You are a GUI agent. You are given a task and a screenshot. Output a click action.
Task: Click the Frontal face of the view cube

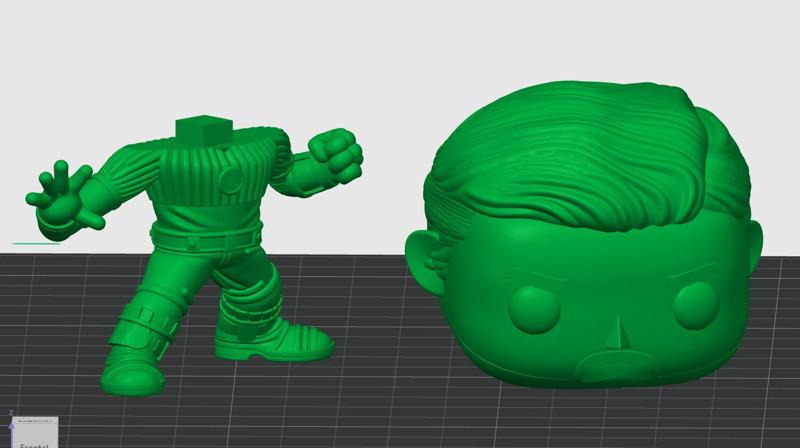coord(35,435)
